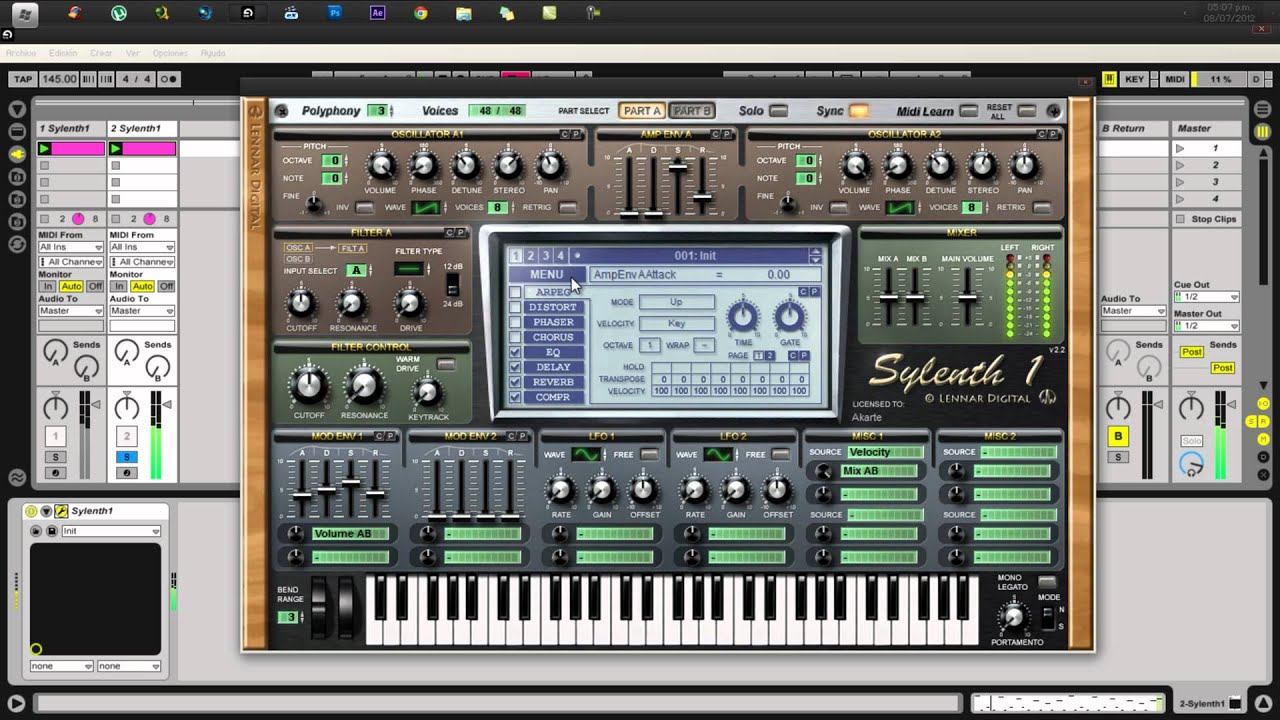Enable the ARPEG effect checkbox

pyautogui.click(x=515, y=292)
